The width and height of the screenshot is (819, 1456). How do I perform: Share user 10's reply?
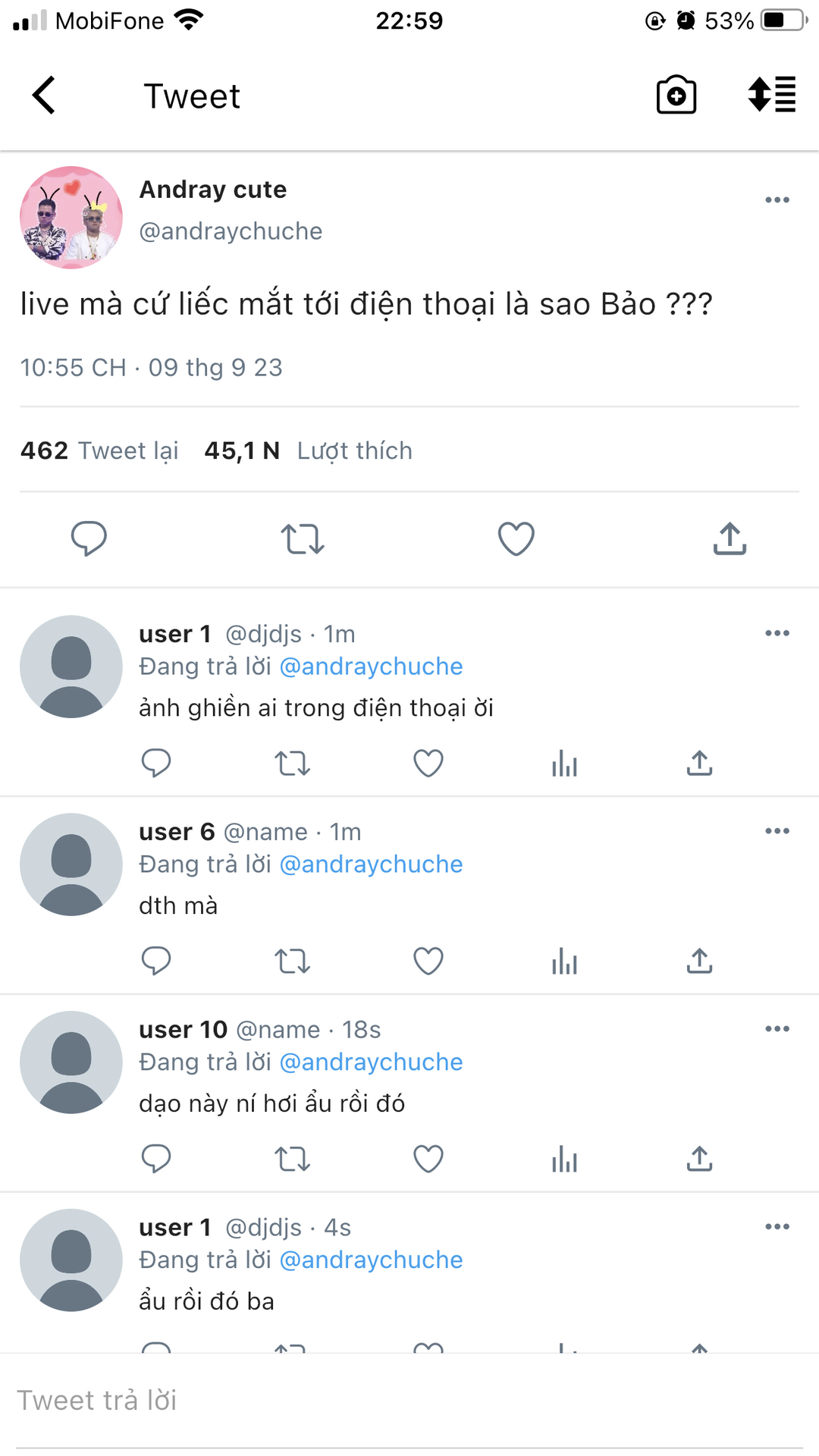click(699, 1159)
